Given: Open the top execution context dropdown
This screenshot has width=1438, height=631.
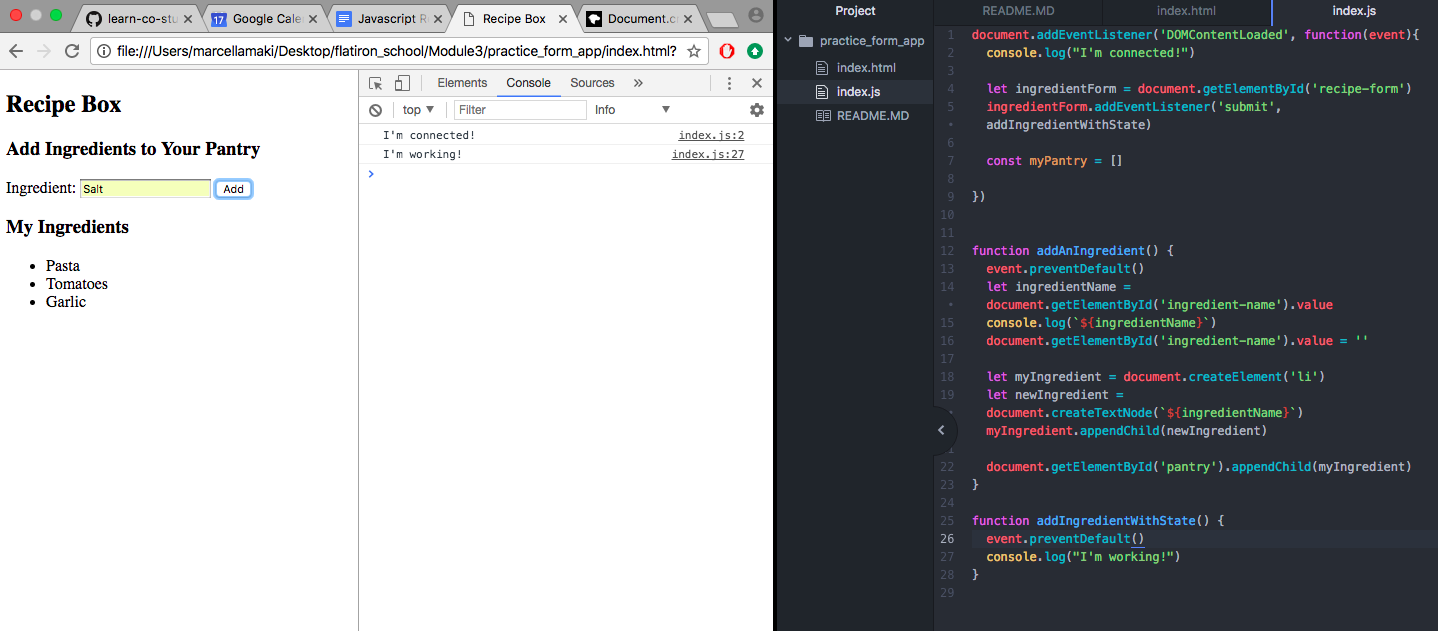Looking at the screenshot, I should [x=418, y=110].
